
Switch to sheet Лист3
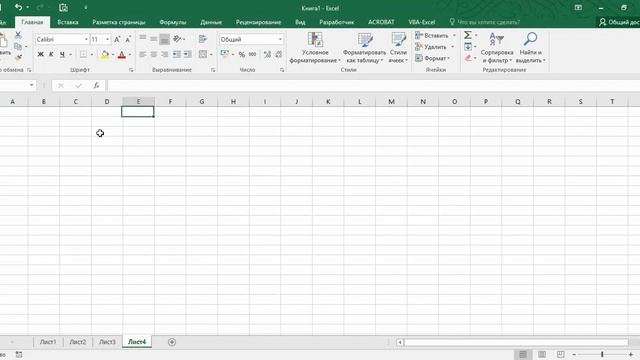(x=107, y=342)
